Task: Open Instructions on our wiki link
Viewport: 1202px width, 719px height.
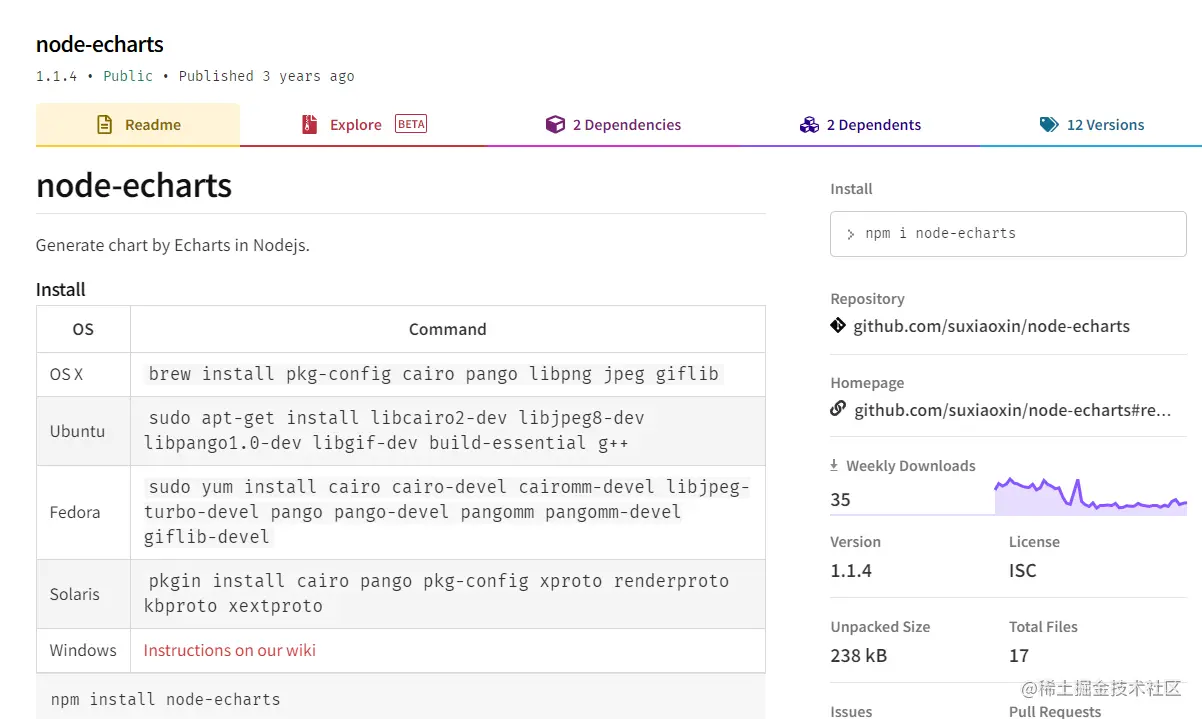Action: [x=230, y=650]
